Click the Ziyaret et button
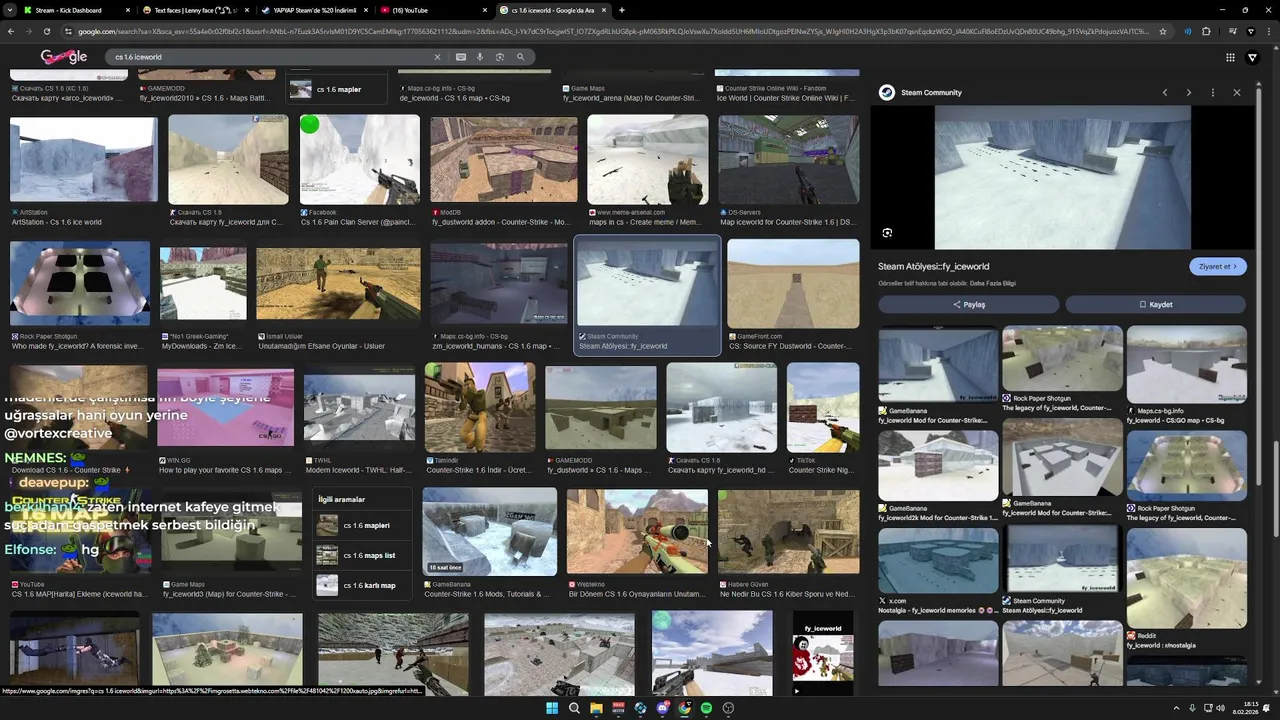 [x=1218, y=266]
